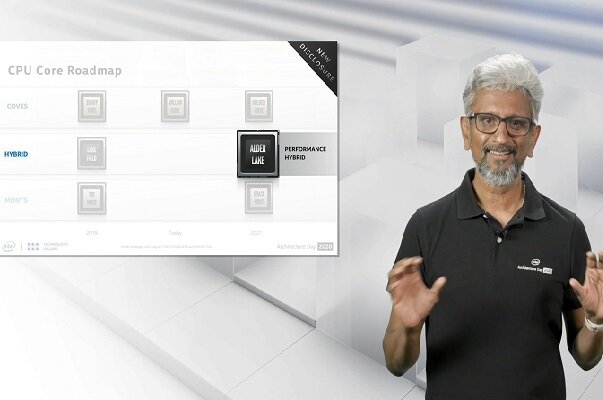The image size is (603, 400).
Task: Select the COVES row label
Action: [18, 106]
